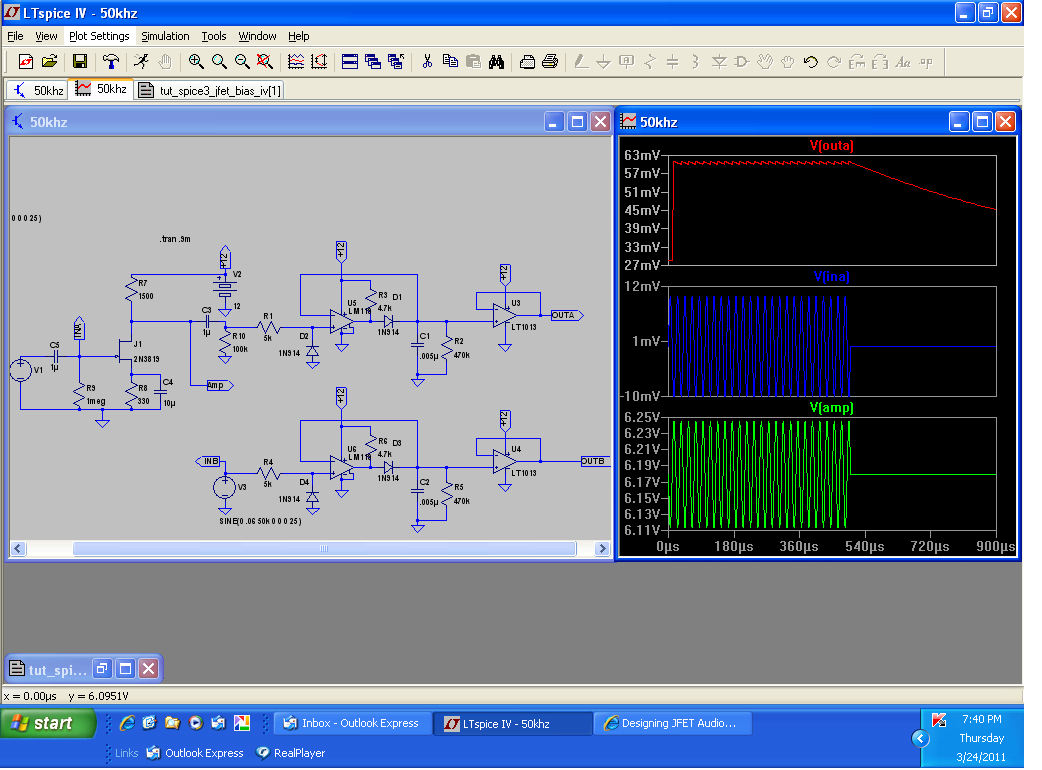Click the greyed Resistor component icon
Screen dimensions: 1042x770
coord(650,62)
